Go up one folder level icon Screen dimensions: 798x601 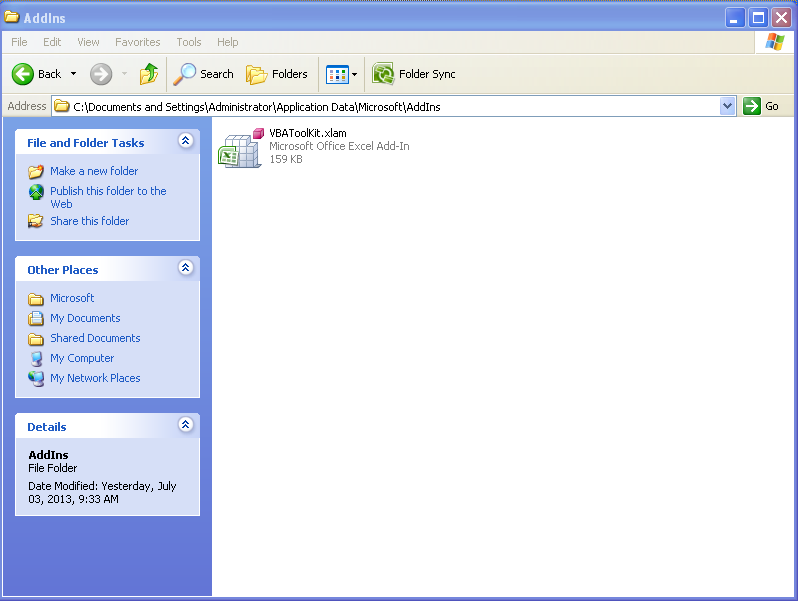149,74
